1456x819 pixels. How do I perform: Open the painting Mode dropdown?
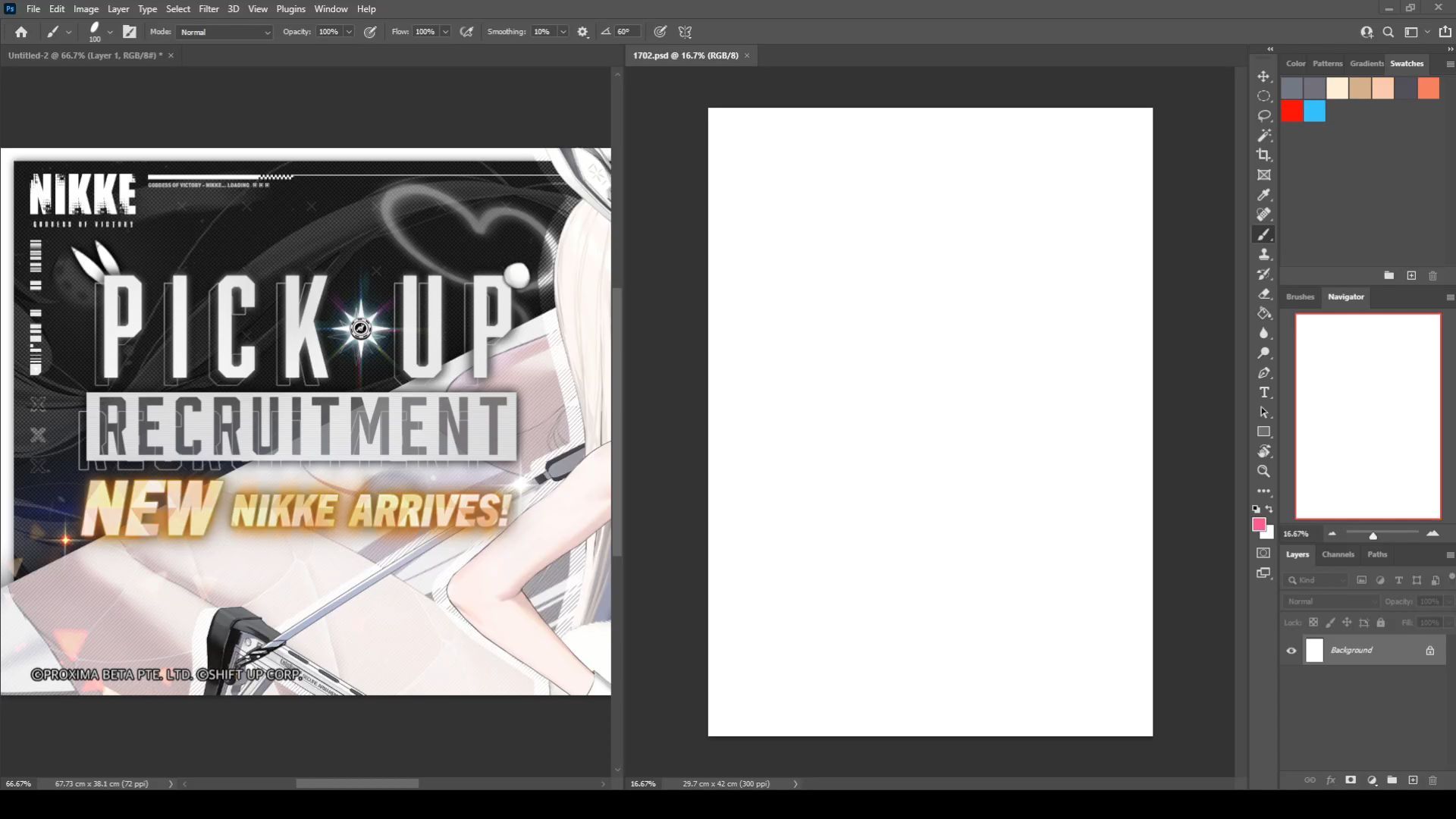click(225, 32)
